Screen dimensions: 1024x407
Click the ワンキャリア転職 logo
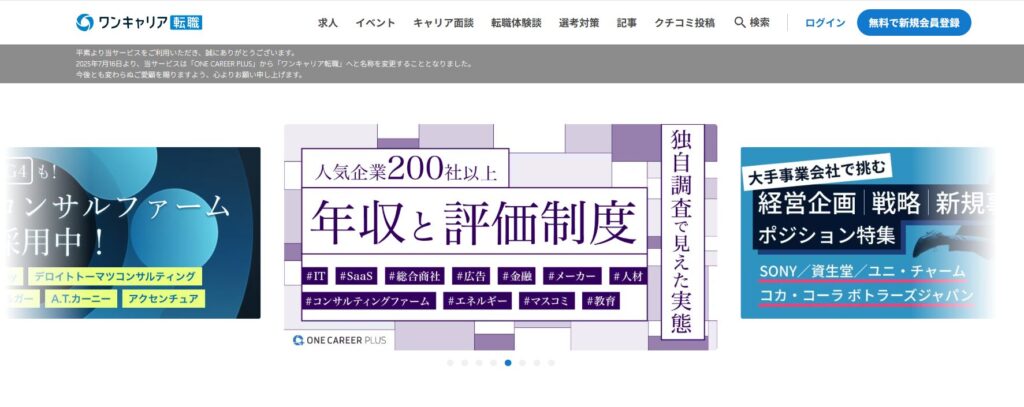tap(139, 22)
